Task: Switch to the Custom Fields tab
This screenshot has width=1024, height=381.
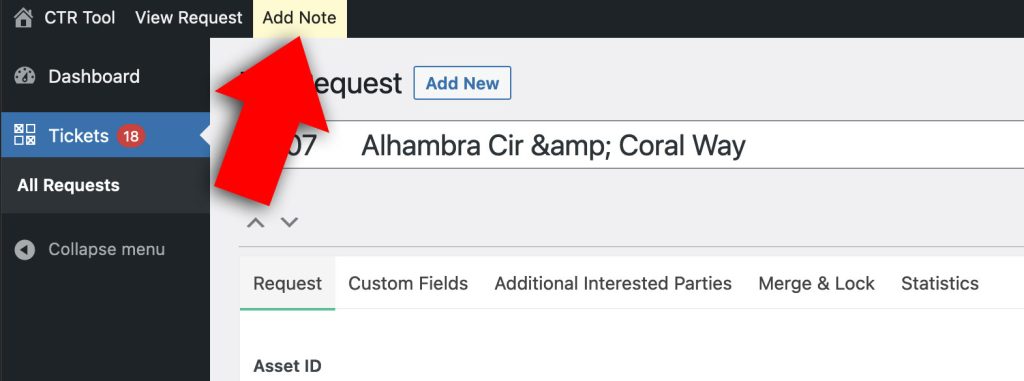Action: [x=408, y=284]
